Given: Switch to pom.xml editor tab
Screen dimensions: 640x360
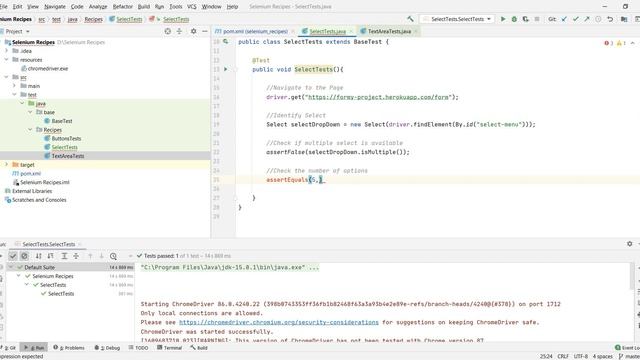Looking at the screenshot, I should tap(255, 31).
